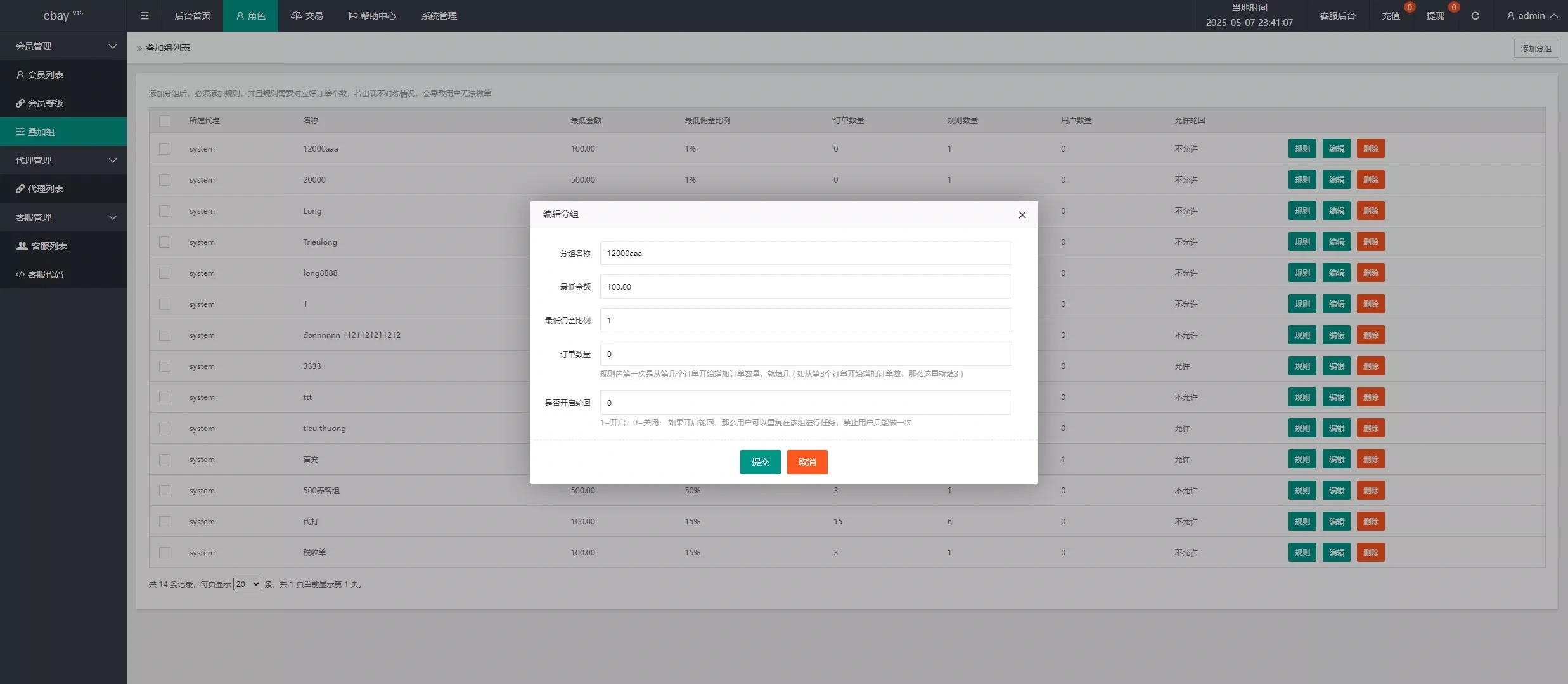Switch to the 交易 top menu
Viewport: 1568px width, 684px height.
[x=307, y=16]
